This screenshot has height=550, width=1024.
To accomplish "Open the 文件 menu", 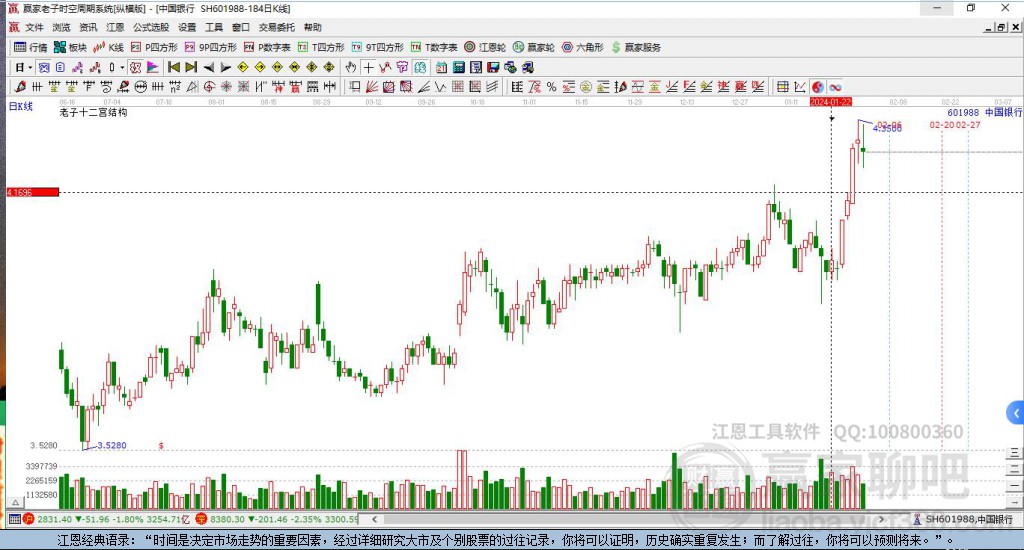I will pos(34,27).
